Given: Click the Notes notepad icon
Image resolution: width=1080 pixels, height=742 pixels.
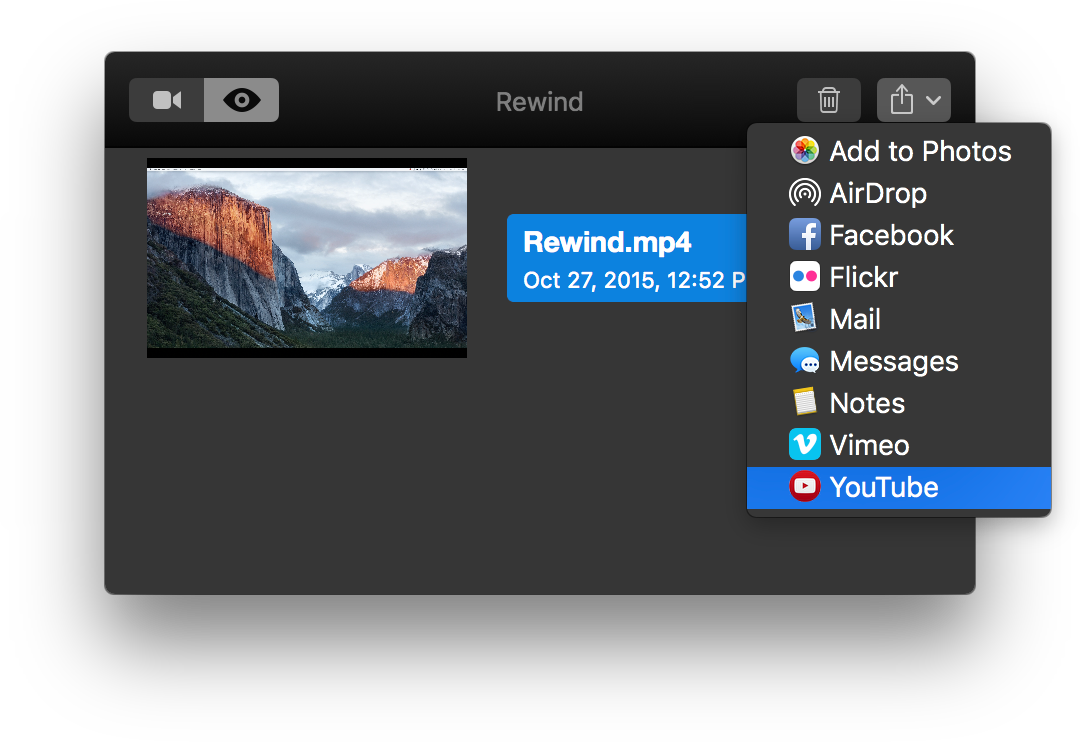Looking at the screenshot, I should click(804, 402).
